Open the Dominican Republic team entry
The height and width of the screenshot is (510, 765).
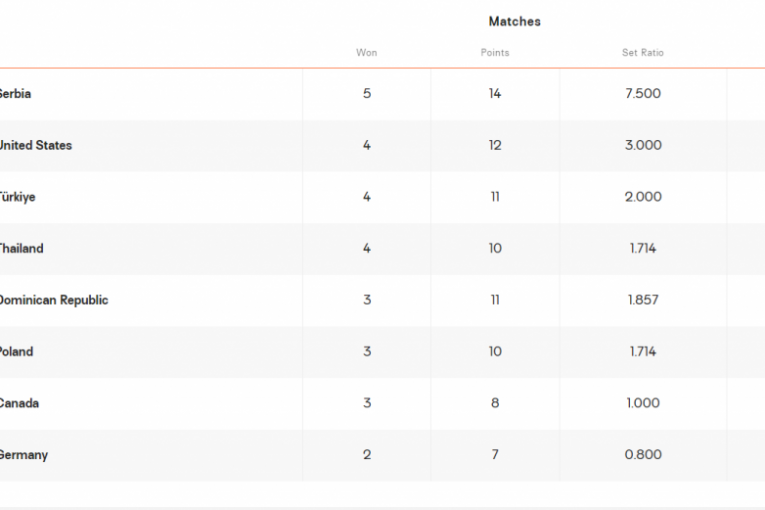coord(54,300)
